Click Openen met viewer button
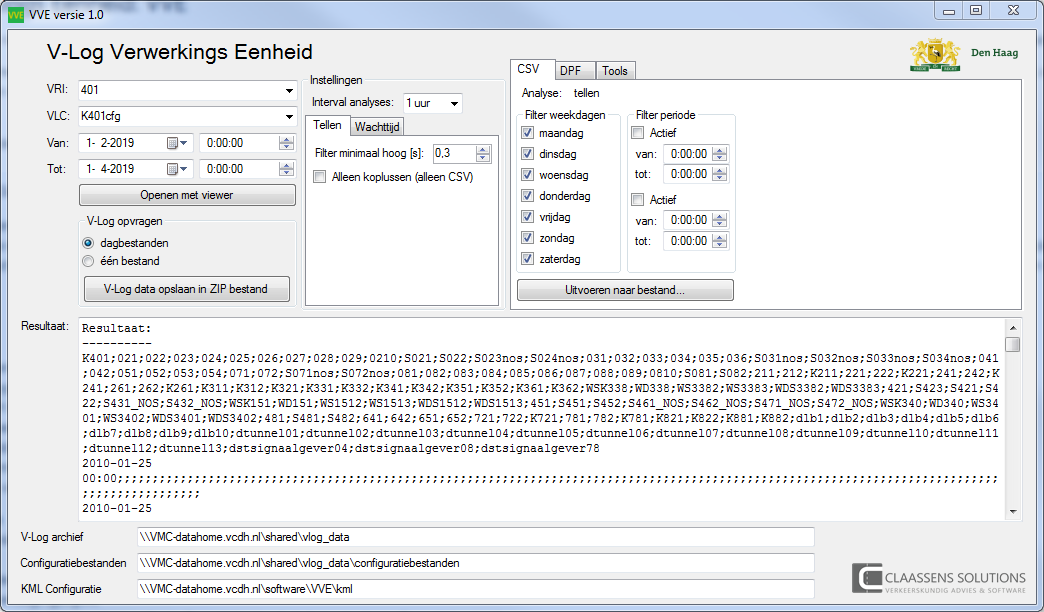1044x612 pixels. pyautogui.click(x=187, y=195)
